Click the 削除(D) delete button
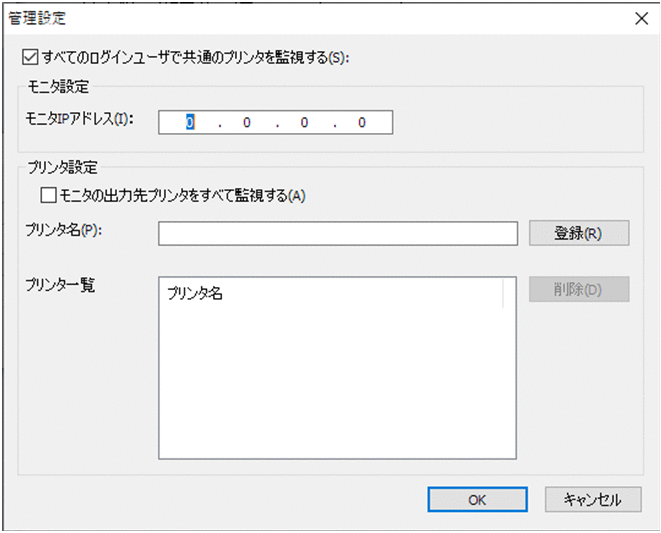 pyautogui.click(x=579, y=289)
